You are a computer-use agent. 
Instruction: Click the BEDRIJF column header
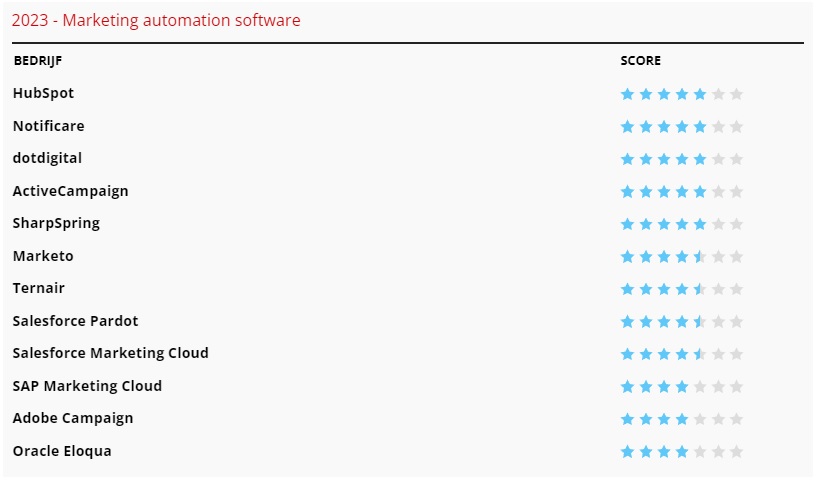pyautogui.click(x=38, y=61)
